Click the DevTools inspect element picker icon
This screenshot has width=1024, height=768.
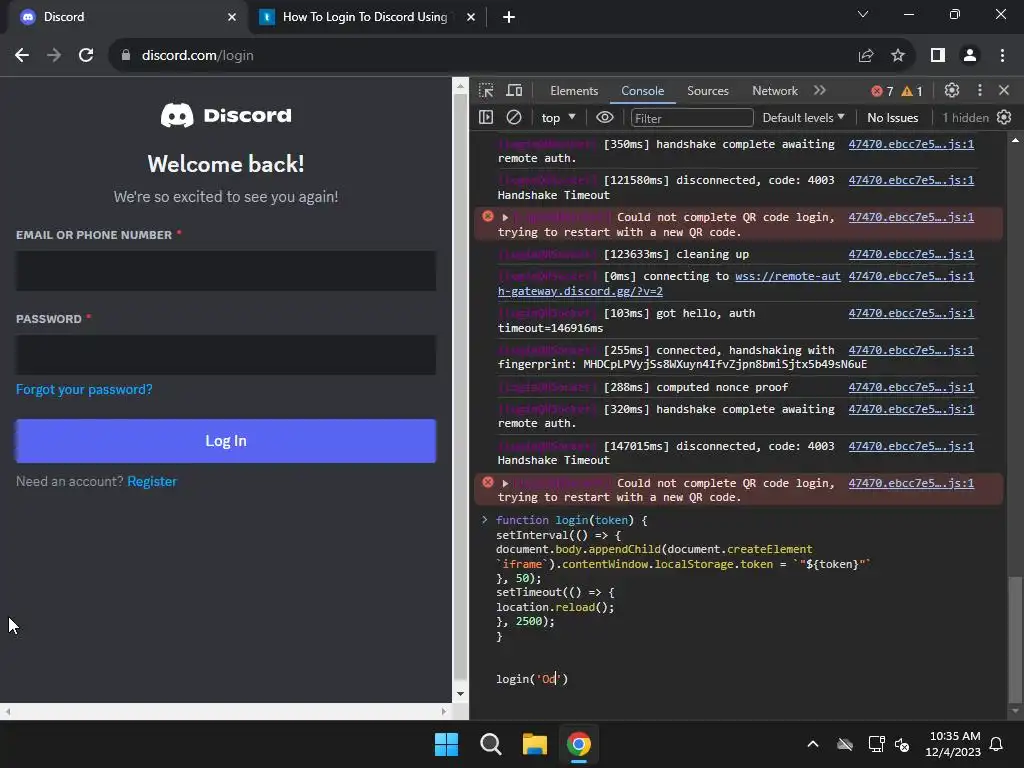[x=486, y=90]
